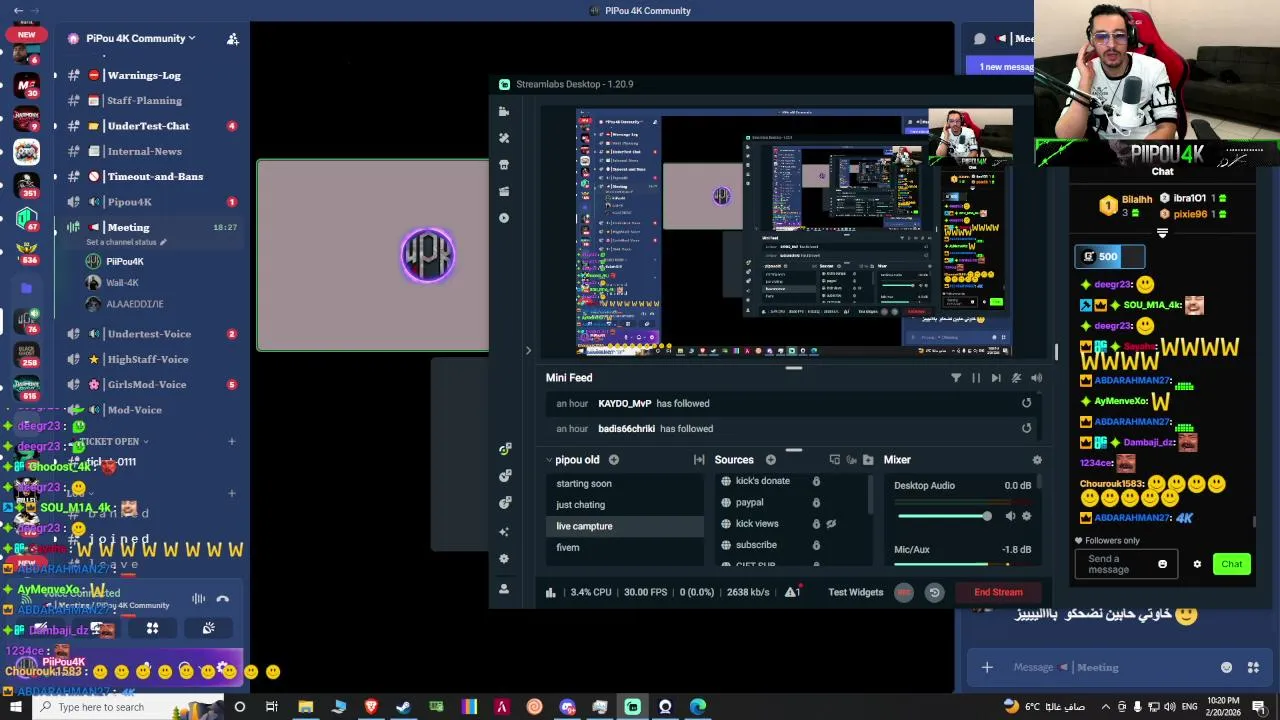Screen dimensions: 1280x720
Task: Open the UnderTest-Chat channel
Action: click(148, 126)
